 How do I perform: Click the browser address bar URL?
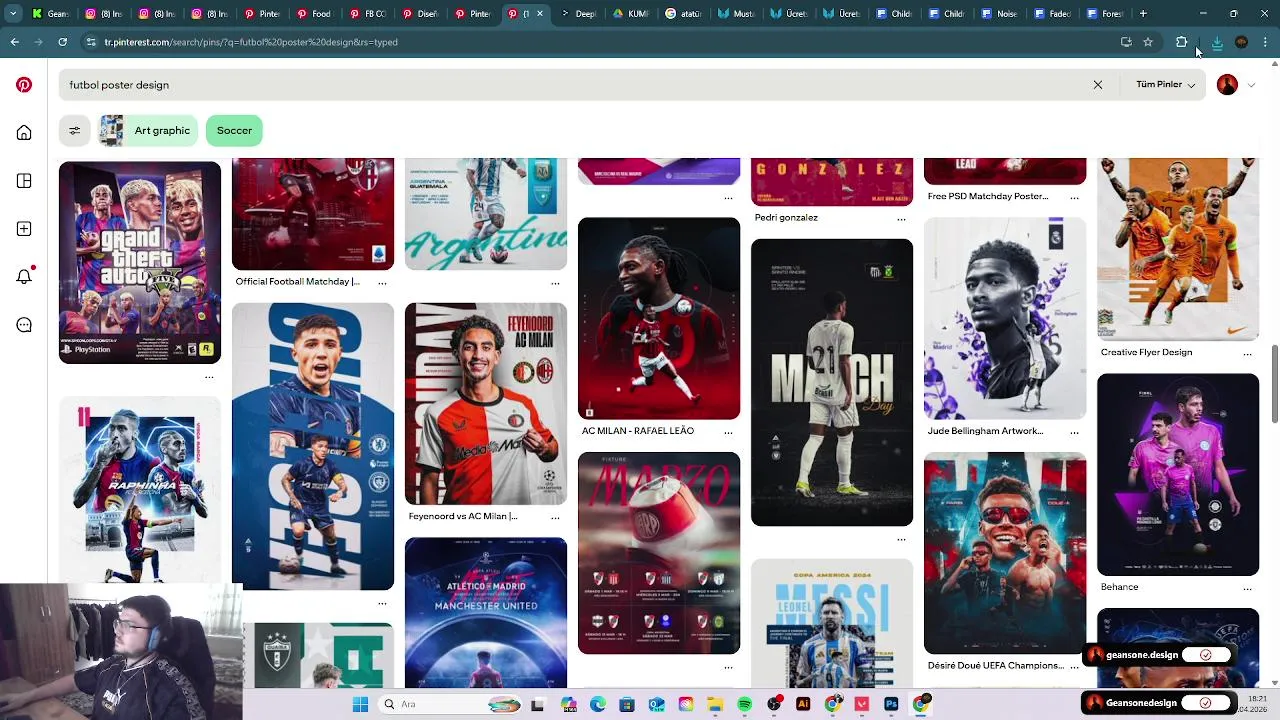(251, 42)
